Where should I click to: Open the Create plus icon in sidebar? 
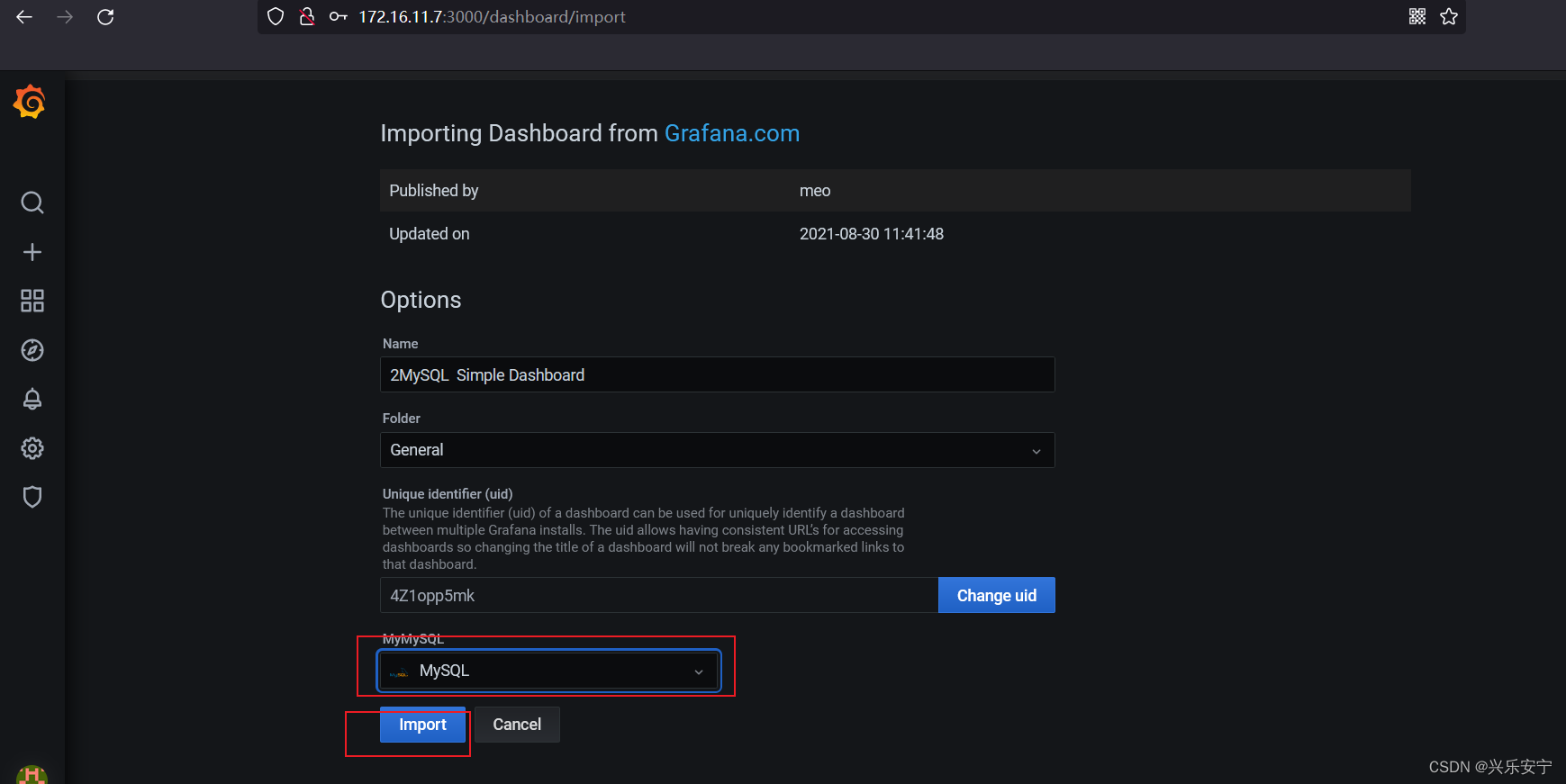[x=32, y=252]
